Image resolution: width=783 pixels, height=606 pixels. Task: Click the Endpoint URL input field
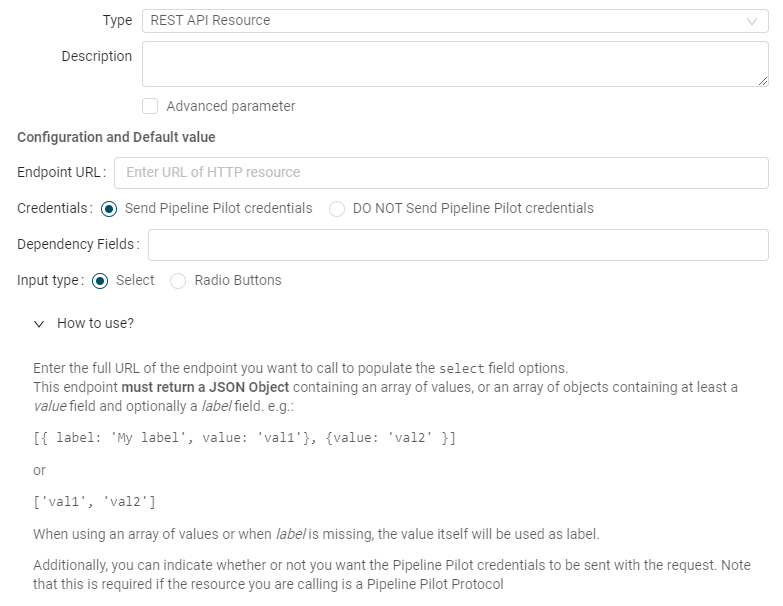click(441, 173)
